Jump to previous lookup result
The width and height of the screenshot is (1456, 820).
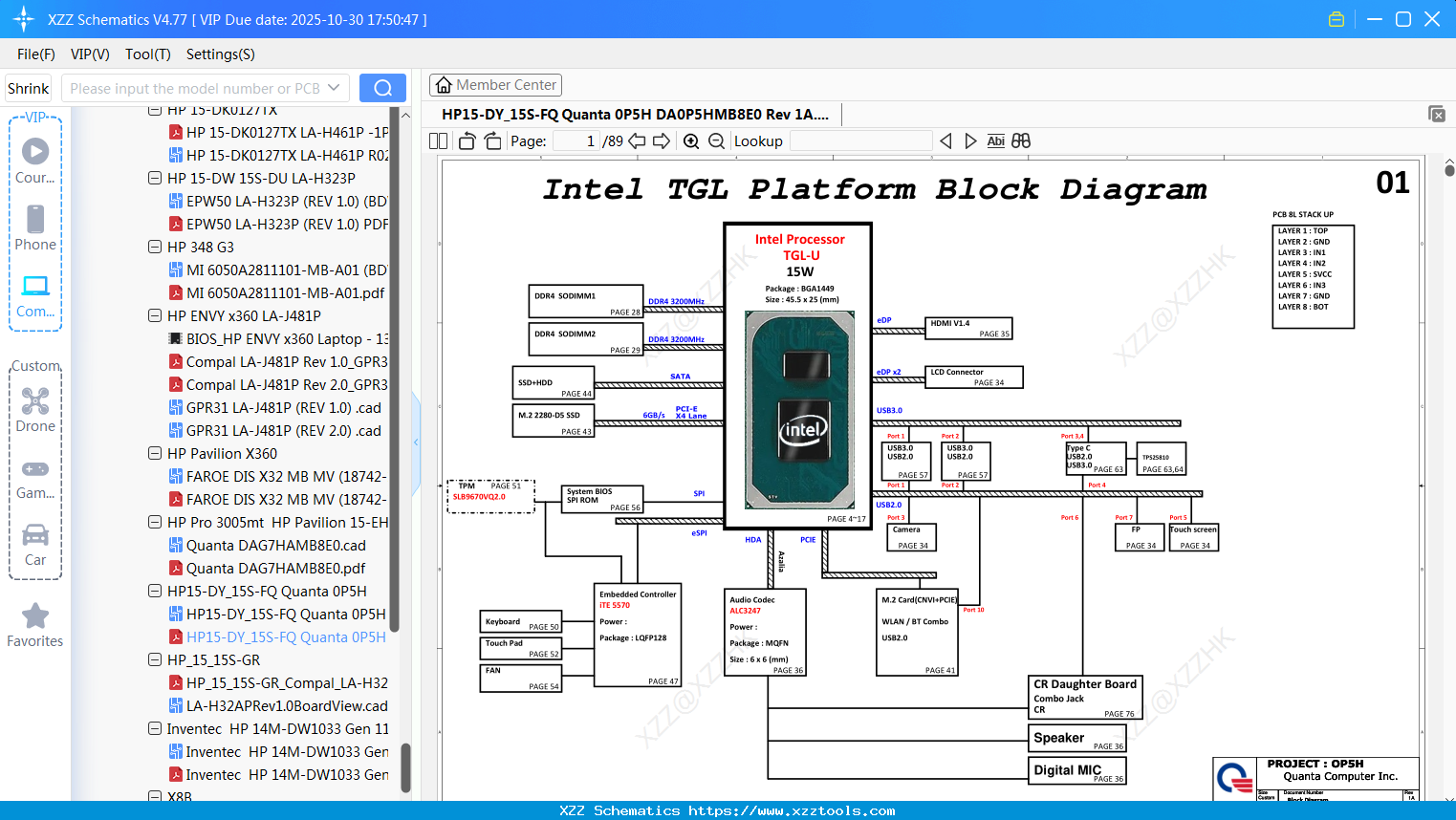(945, 141)
